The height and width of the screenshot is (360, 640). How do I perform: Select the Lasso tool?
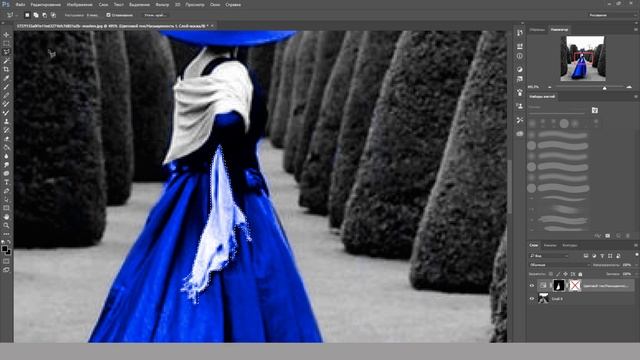click(6, 52)
